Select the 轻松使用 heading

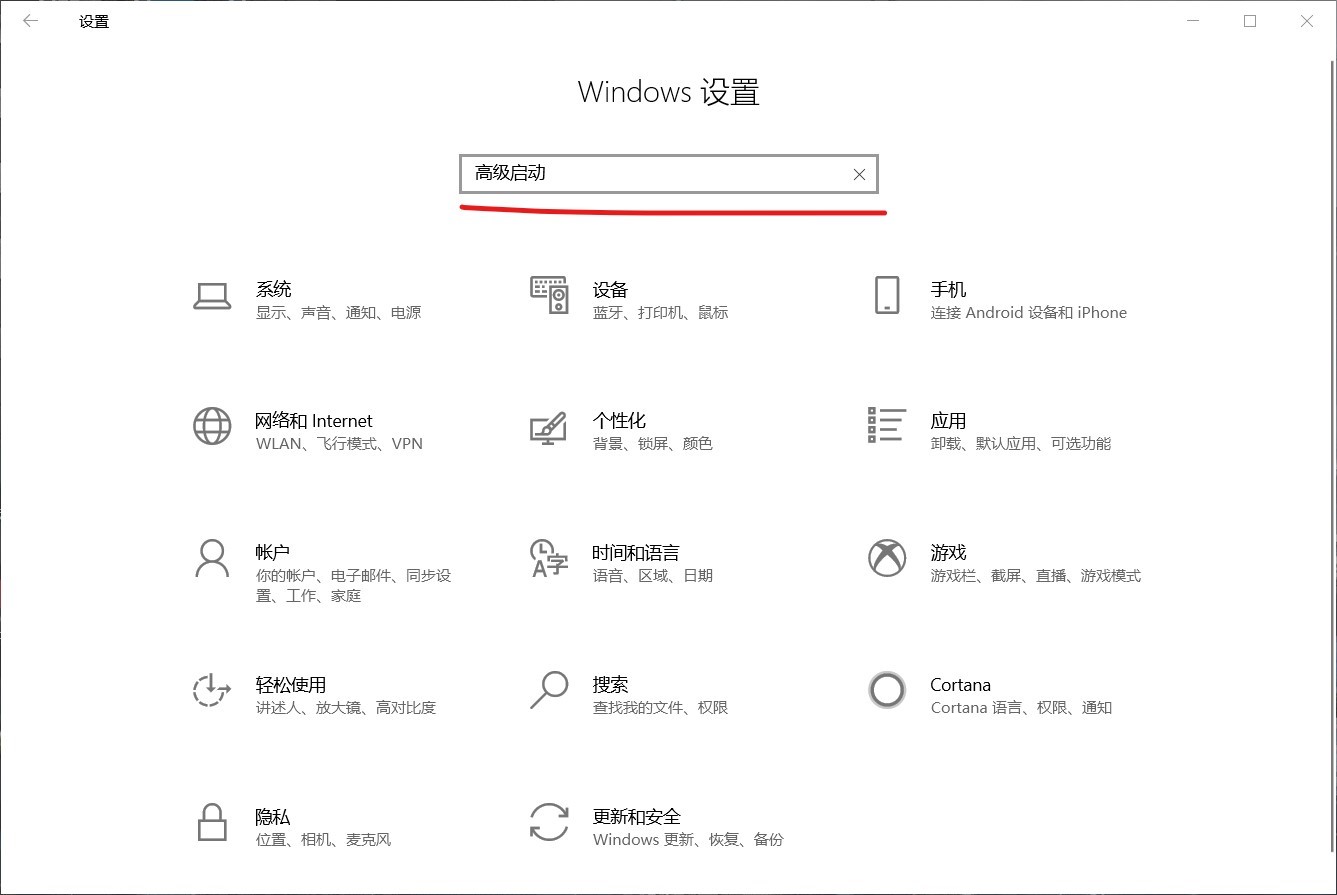(x=292, y=685)
